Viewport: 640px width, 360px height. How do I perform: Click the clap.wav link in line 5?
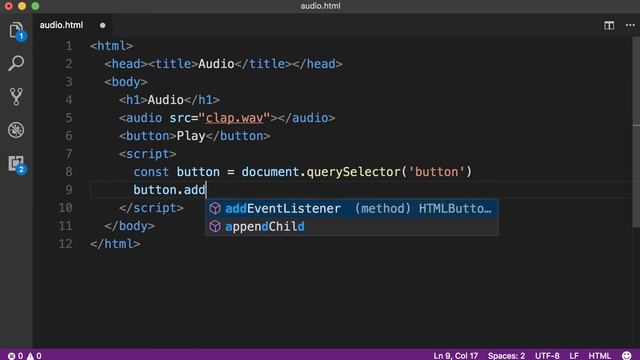point(234,118)
